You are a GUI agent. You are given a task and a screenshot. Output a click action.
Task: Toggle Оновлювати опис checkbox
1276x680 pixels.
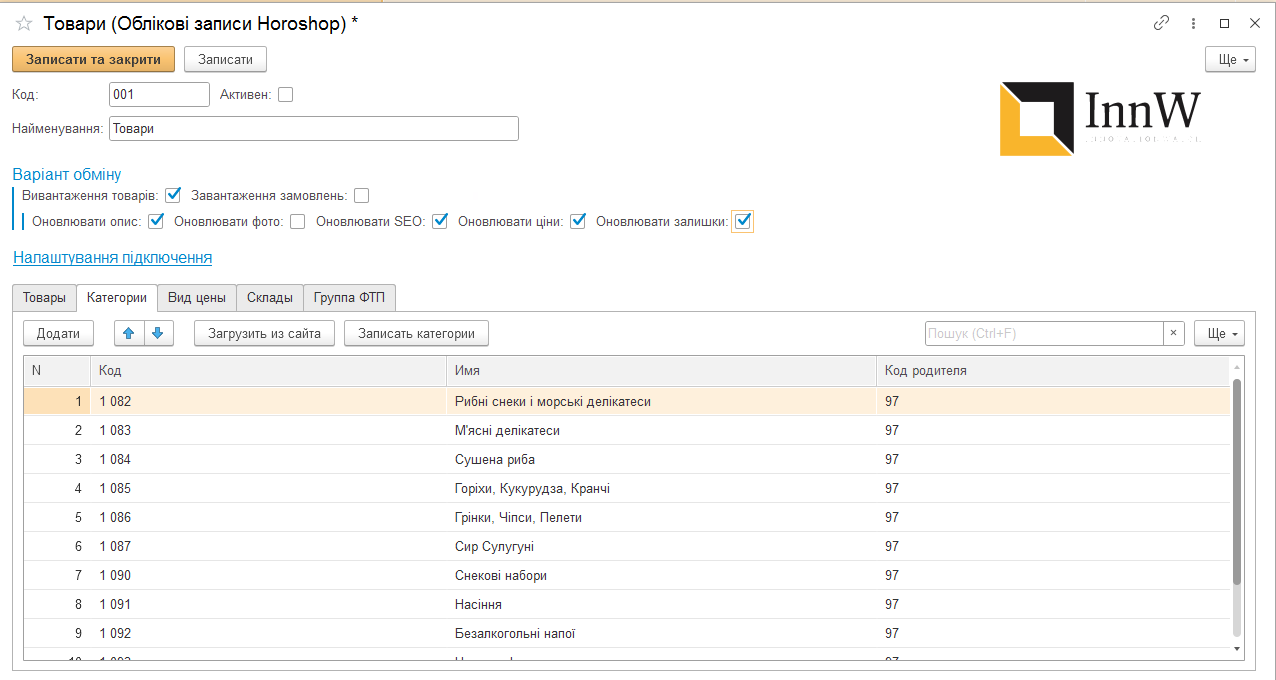tap(156, 221)
